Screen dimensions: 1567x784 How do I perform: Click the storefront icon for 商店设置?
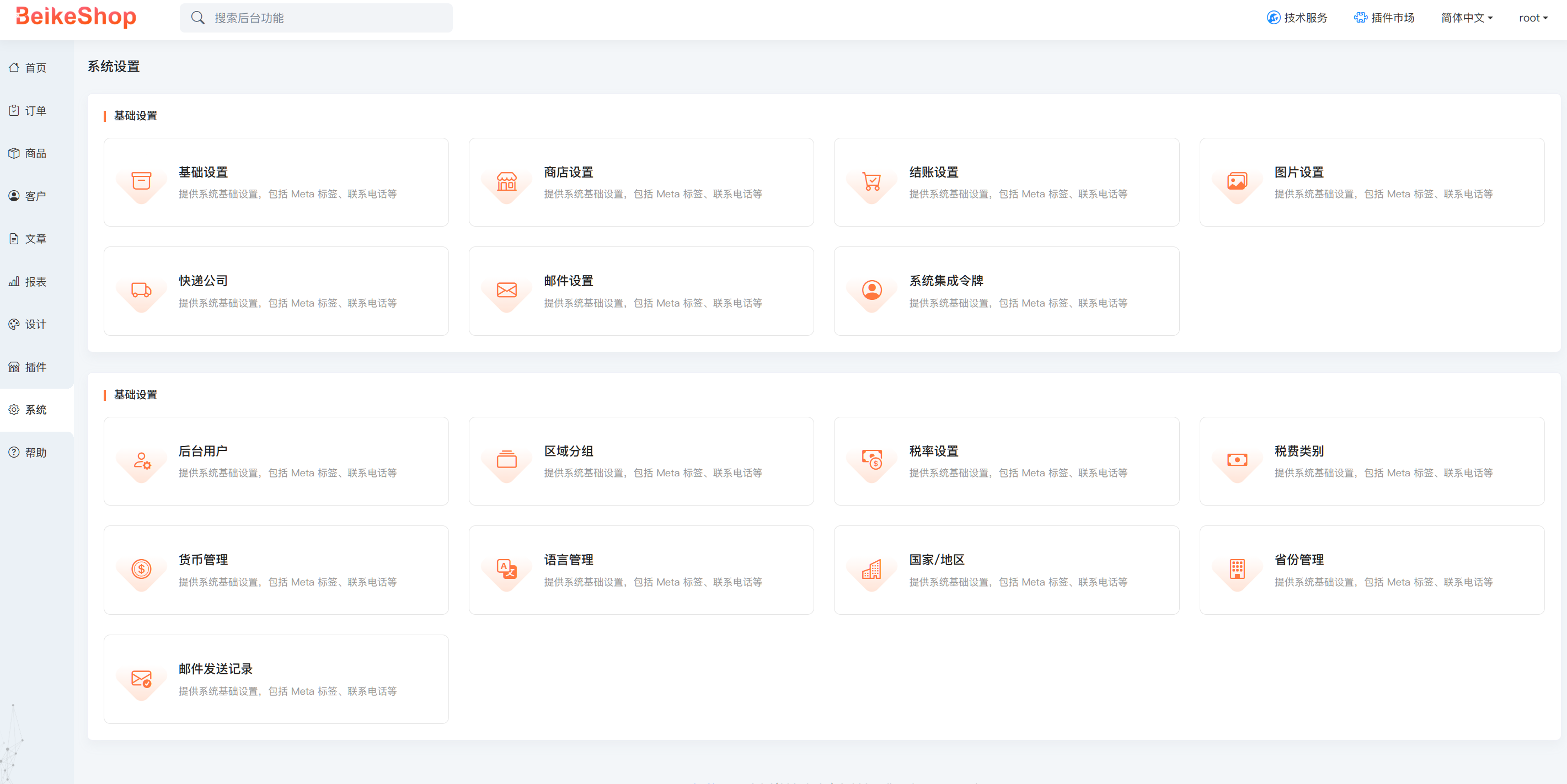tap(506, 181)
